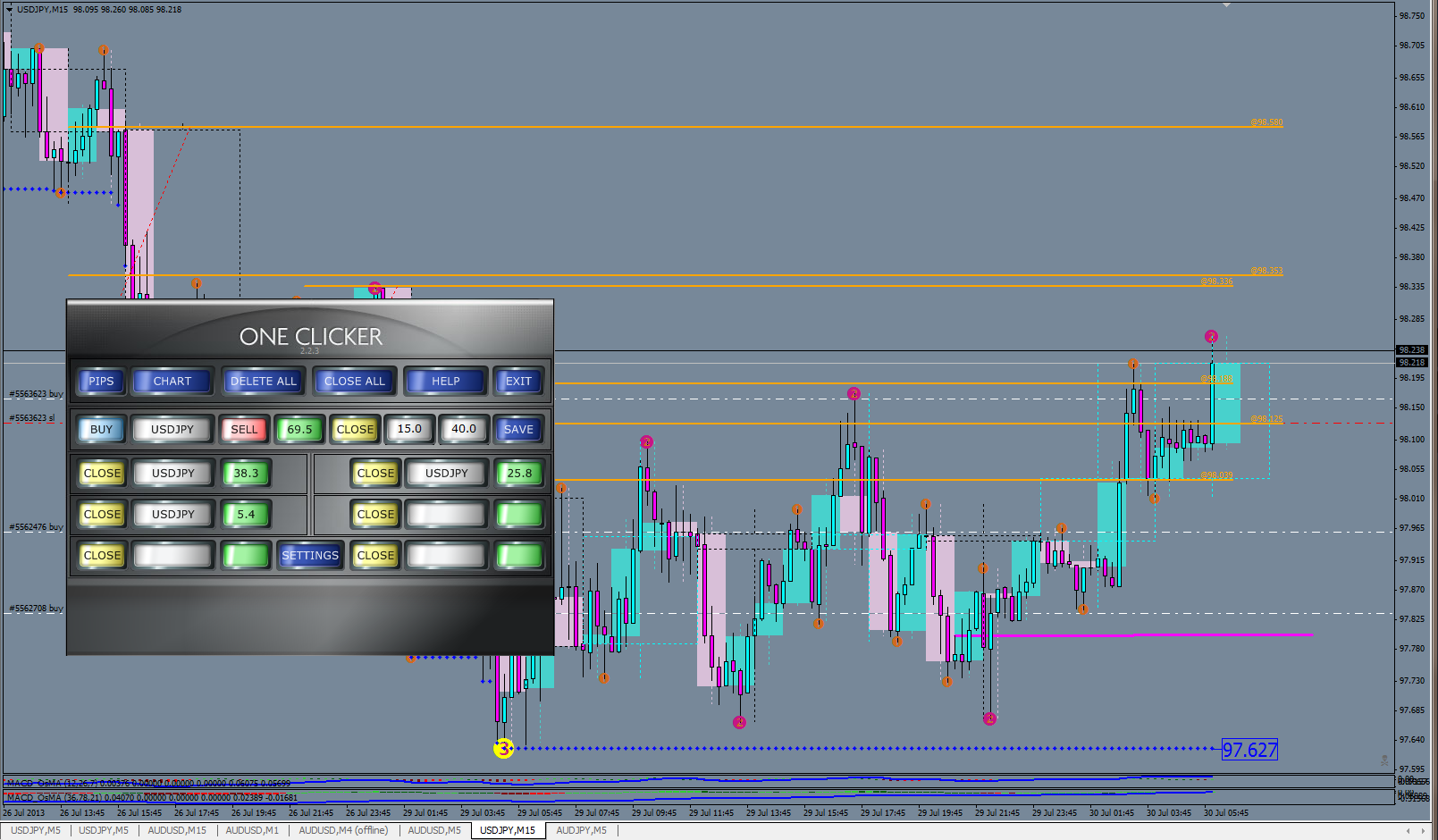Click the #5562476 buy order label

36,527
